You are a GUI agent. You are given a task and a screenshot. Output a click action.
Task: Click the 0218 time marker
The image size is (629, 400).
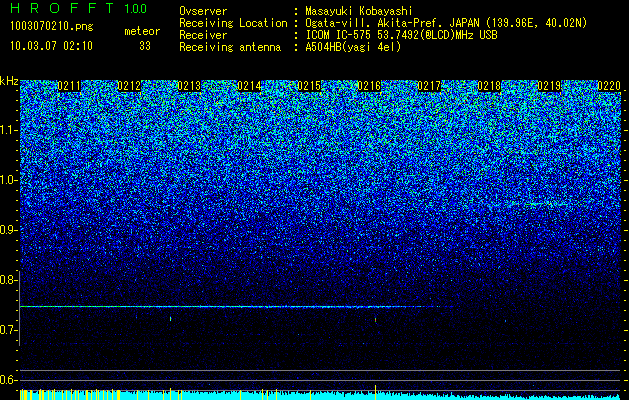[x=489, y=86]
